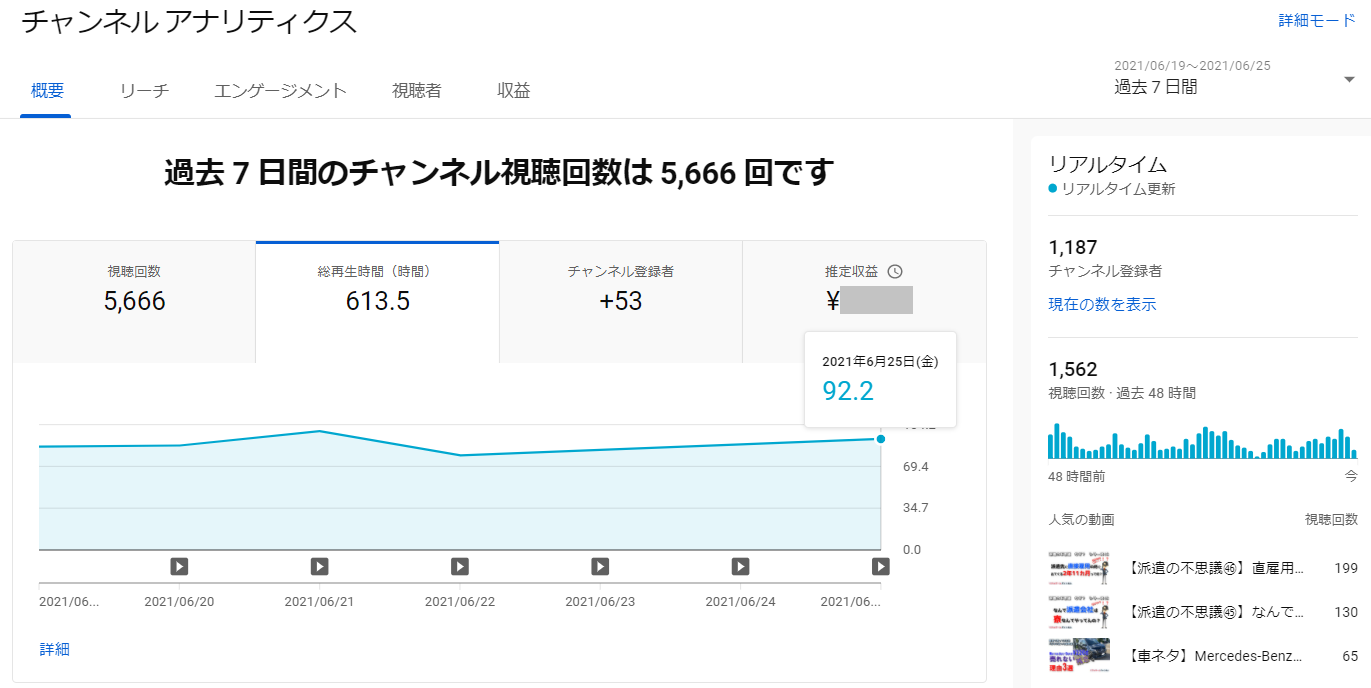Click video marker icon under 2021/06/23
1371x688 pixels.
point(600,567)
